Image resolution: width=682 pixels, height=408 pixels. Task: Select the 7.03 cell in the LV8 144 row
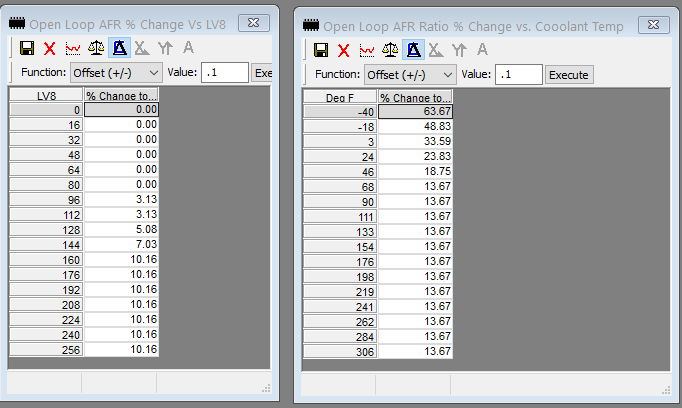tap(121, 245)
